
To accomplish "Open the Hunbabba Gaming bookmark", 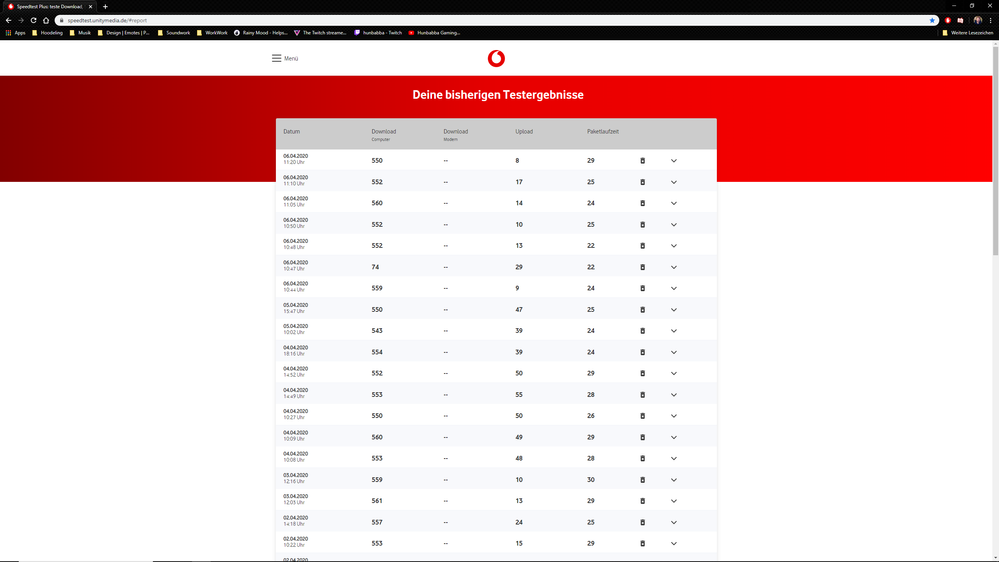I will (x=434, y=32).
